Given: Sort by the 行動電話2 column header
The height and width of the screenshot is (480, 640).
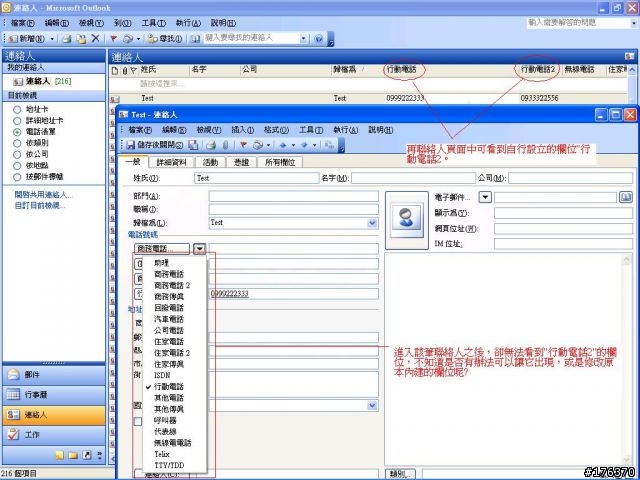Looking at the screenshot, I should pyautogui.click(x=537, y=70).
